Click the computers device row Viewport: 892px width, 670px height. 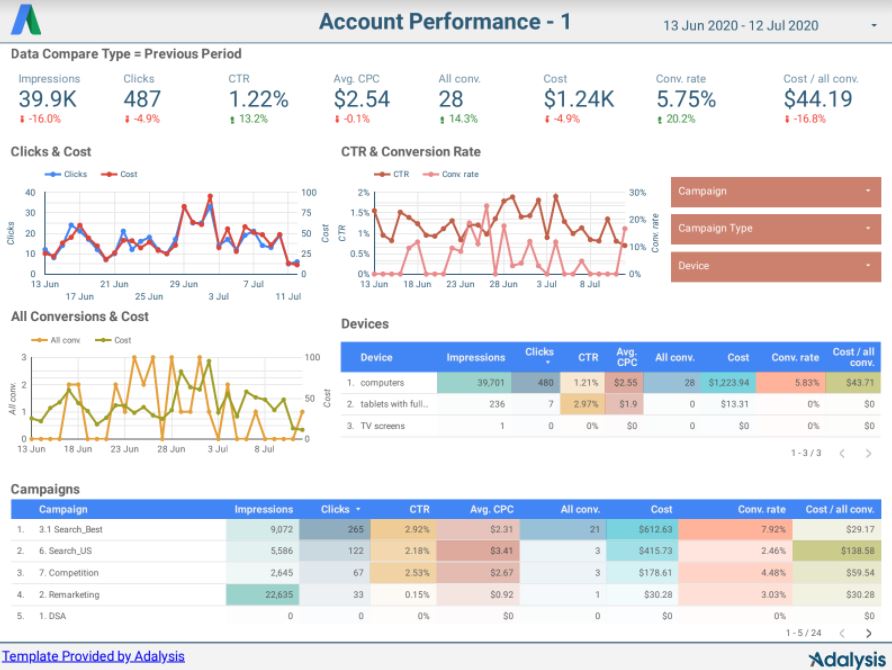click(x=382, y=382)
